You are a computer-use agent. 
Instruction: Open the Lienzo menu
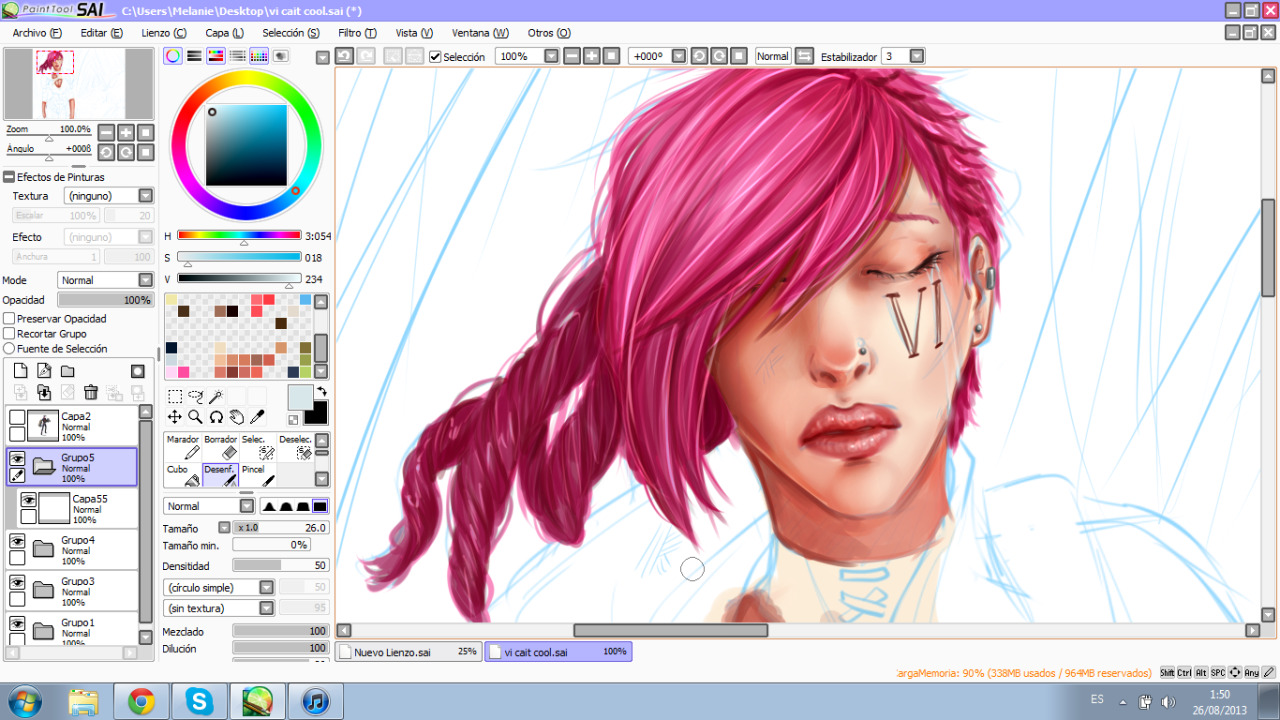click(165, 33)
